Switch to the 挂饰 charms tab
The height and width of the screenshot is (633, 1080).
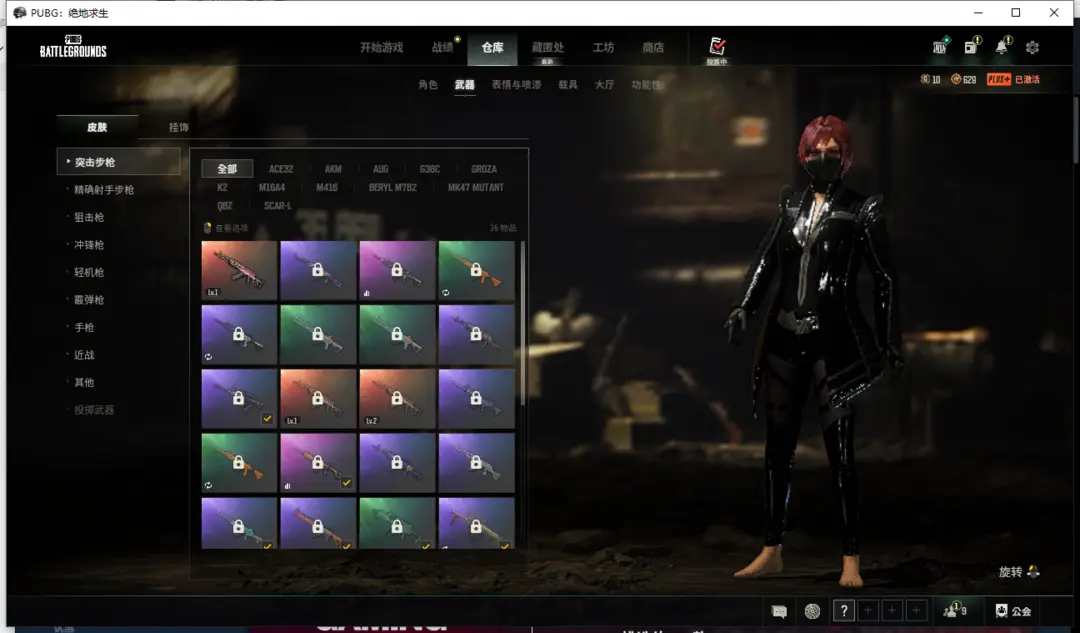(178, 127)
